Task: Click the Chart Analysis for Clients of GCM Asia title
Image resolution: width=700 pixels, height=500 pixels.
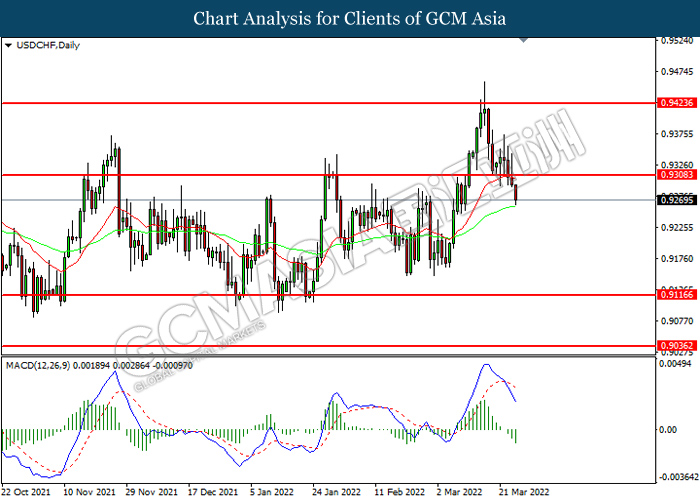Action: tap(350, 19)
